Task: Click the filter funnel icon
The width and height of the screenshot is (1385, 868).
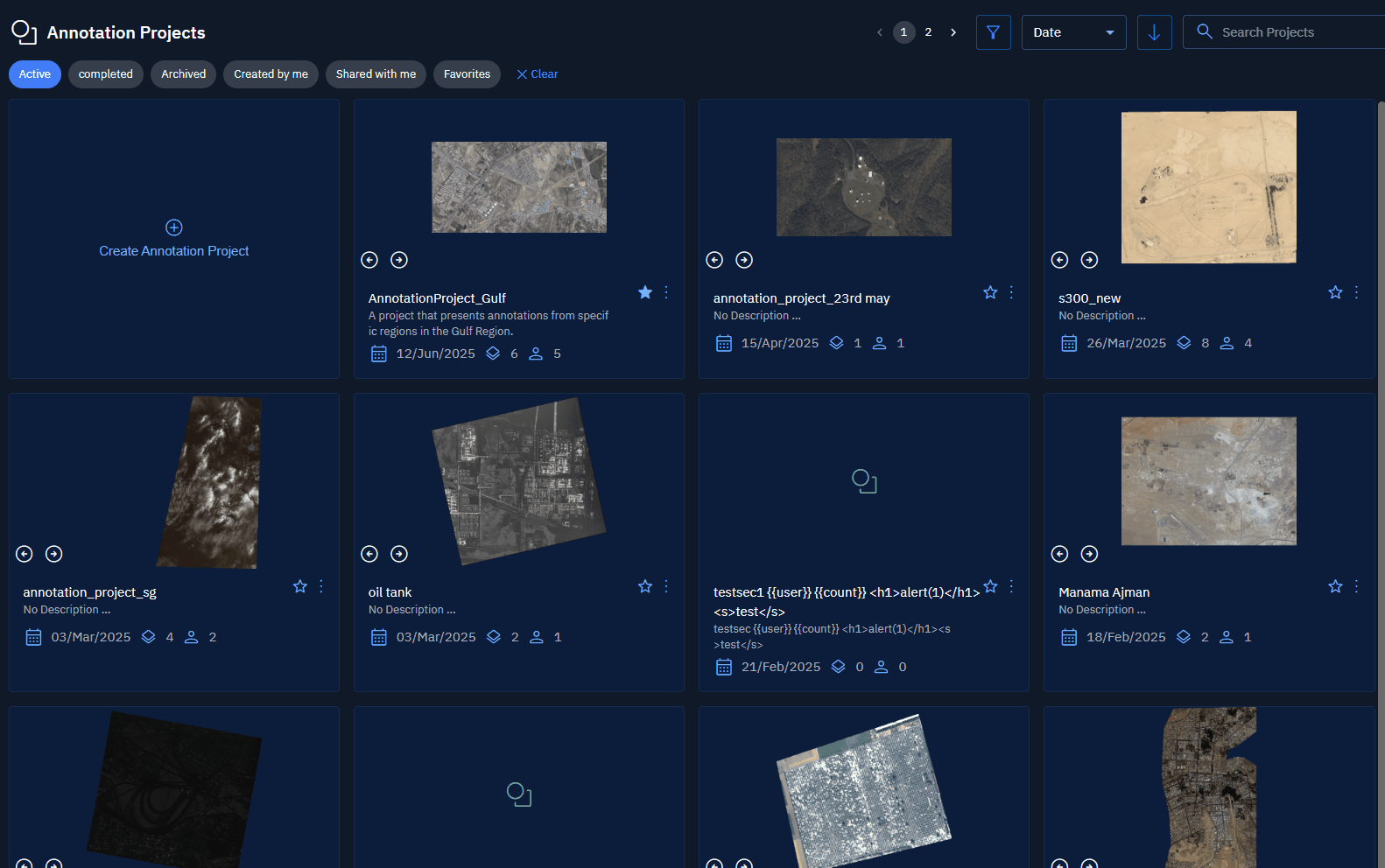Action: pos(993,32)
